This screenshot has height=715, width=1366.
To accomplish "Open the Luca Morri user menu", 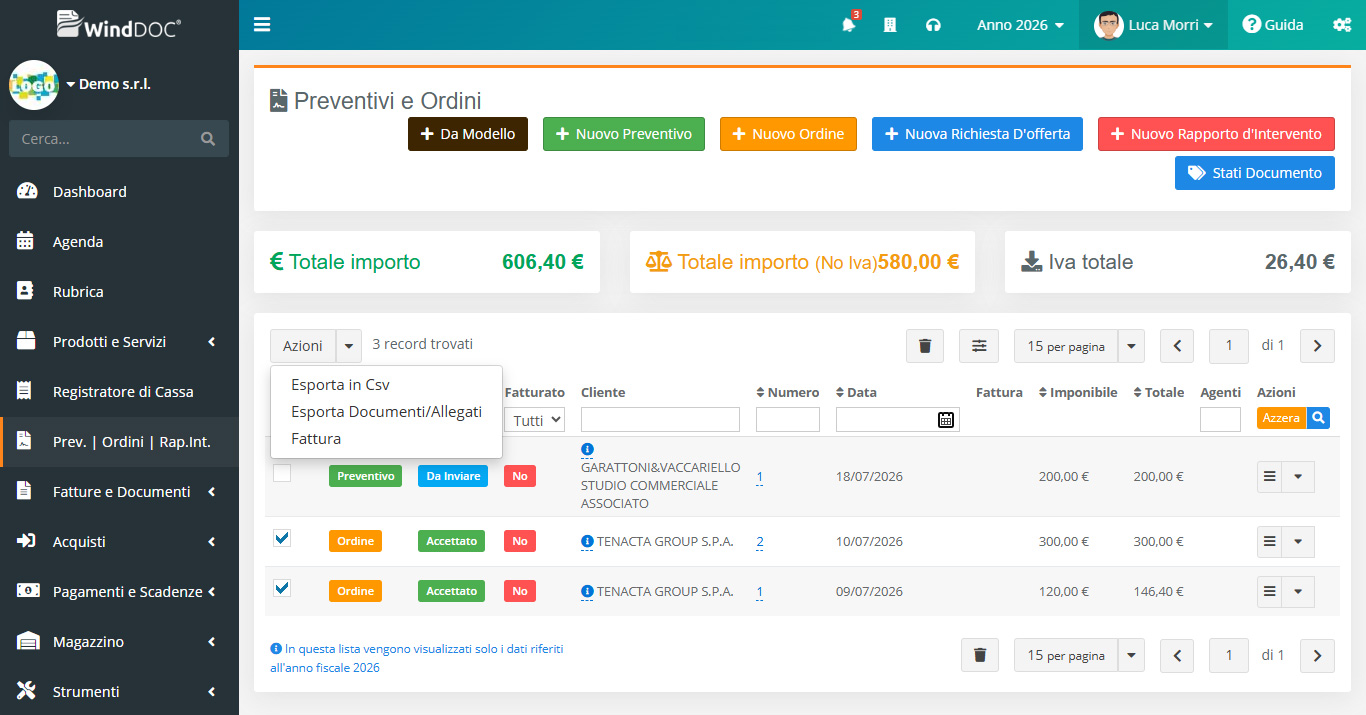I will click(x=1153, y=25).
